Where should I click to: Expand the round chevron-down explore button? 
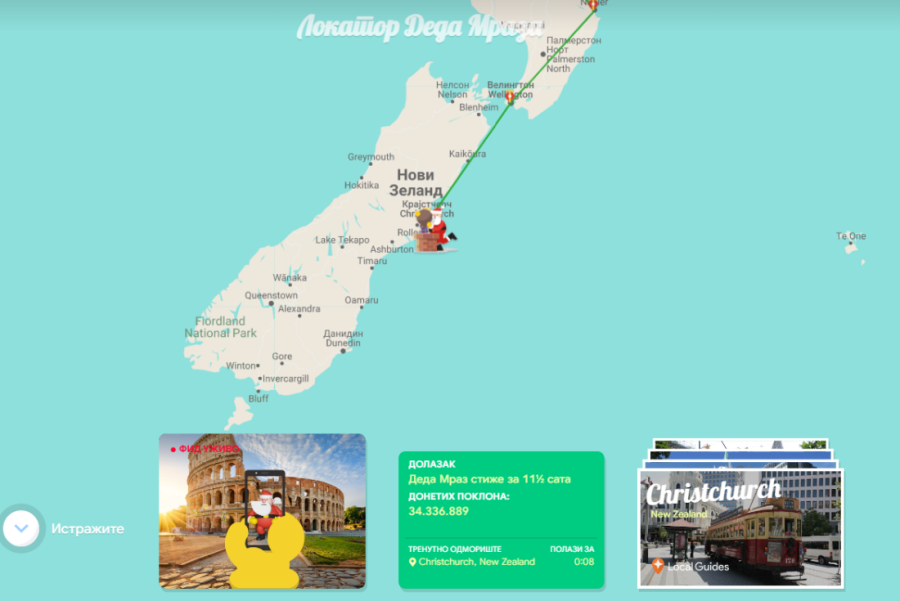[21, 528]
